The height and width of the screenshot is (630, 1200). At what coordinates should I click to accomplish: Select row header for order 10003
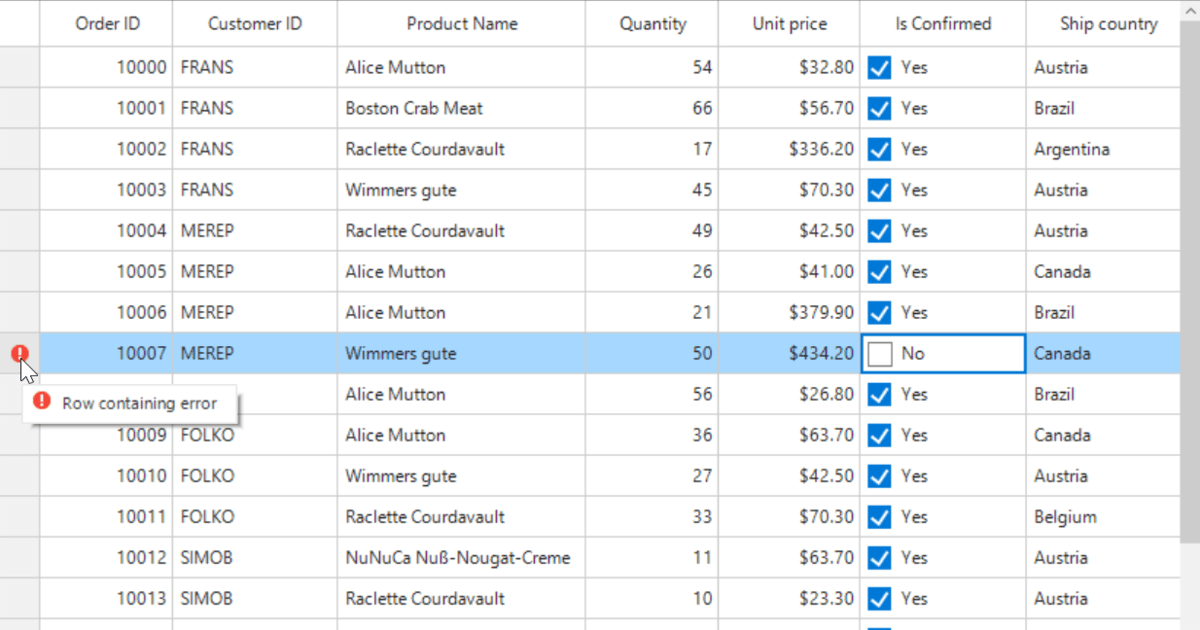click(x=20, y=190)
